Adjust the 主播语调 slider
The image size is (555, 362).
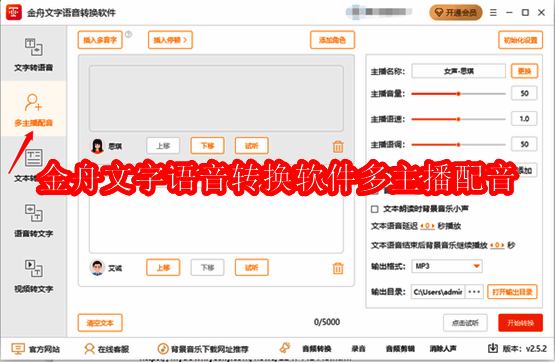pos(458,145)
